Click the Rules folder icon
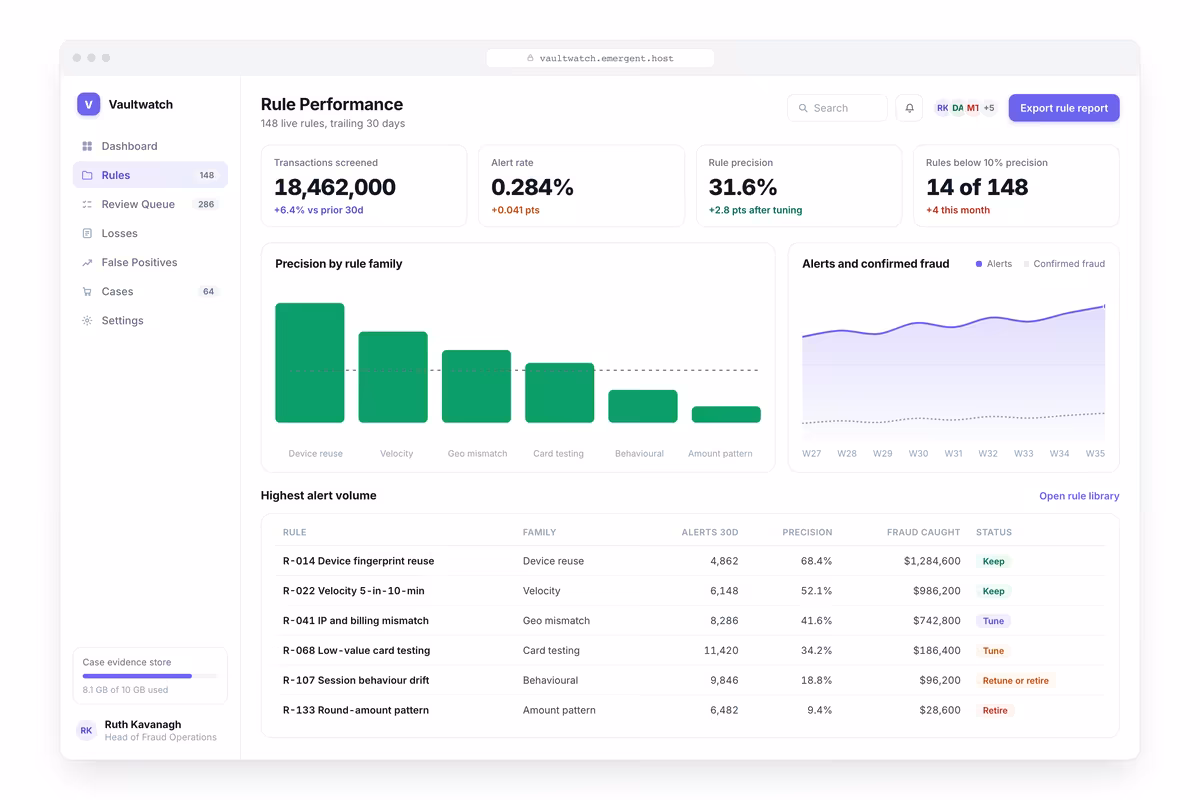1200x800 pixels. 87,175
